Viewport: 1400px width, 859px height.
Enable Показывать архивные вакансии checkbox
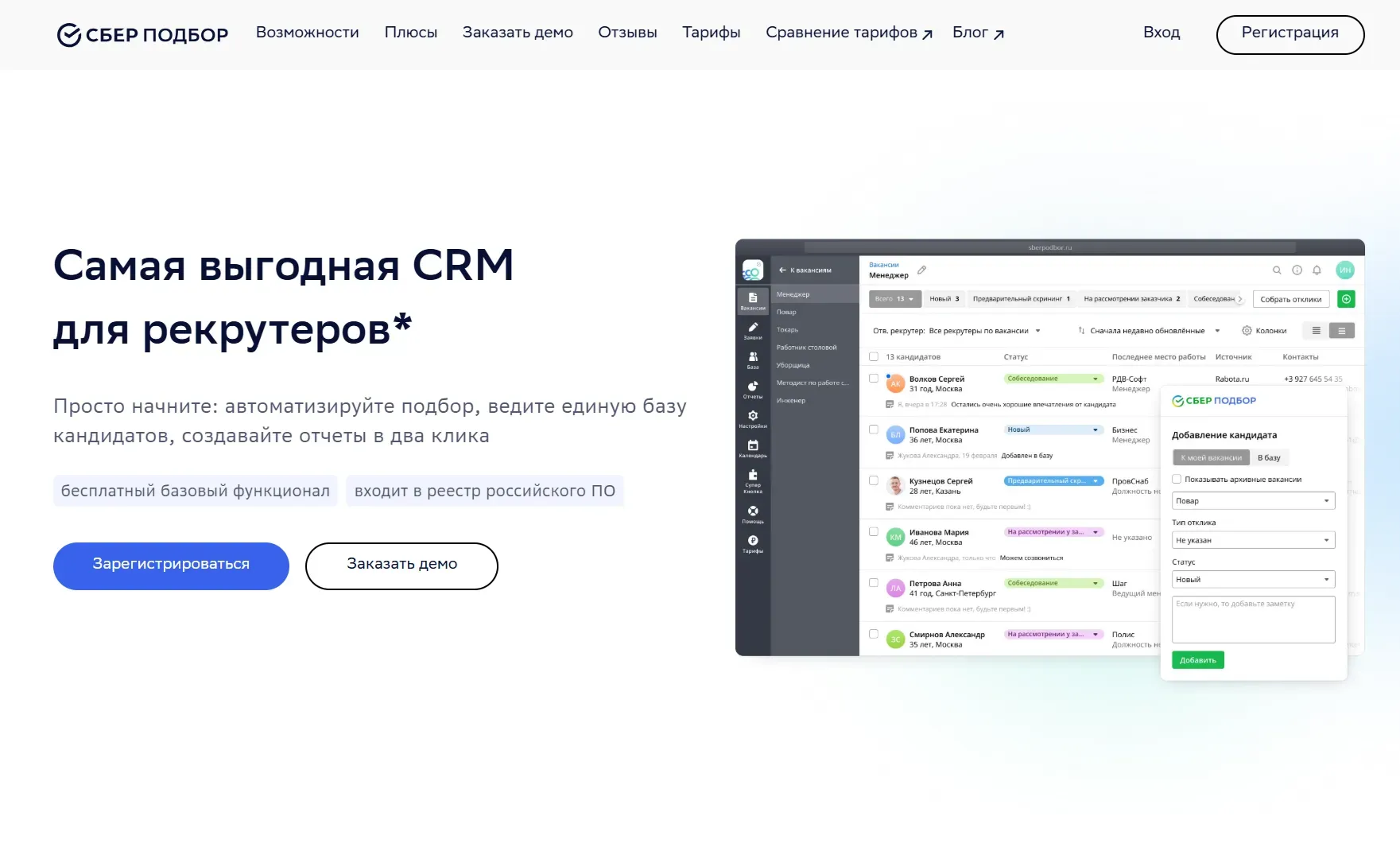pos(1177,479)
